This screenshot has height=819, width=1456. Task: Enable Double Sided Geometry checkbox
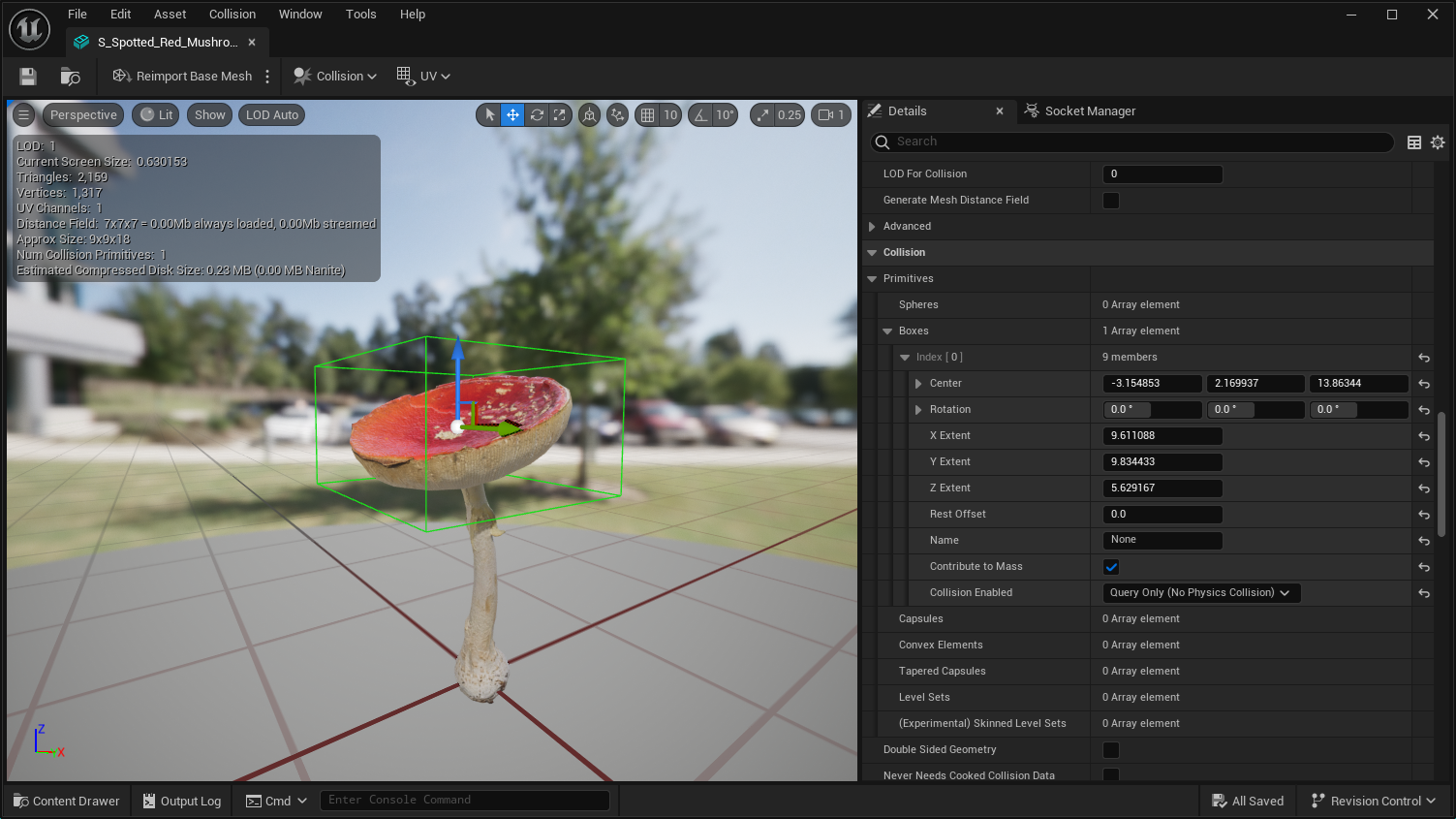pos(1111,750)
